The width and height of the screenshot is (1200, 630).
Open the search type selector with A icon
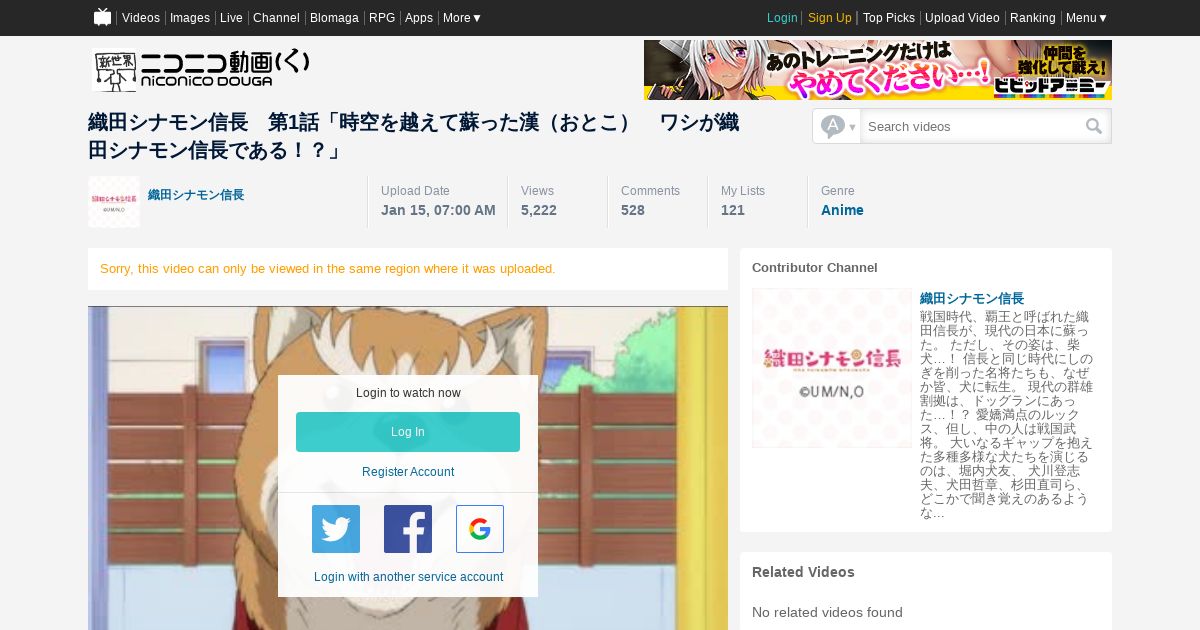point(837,126)
